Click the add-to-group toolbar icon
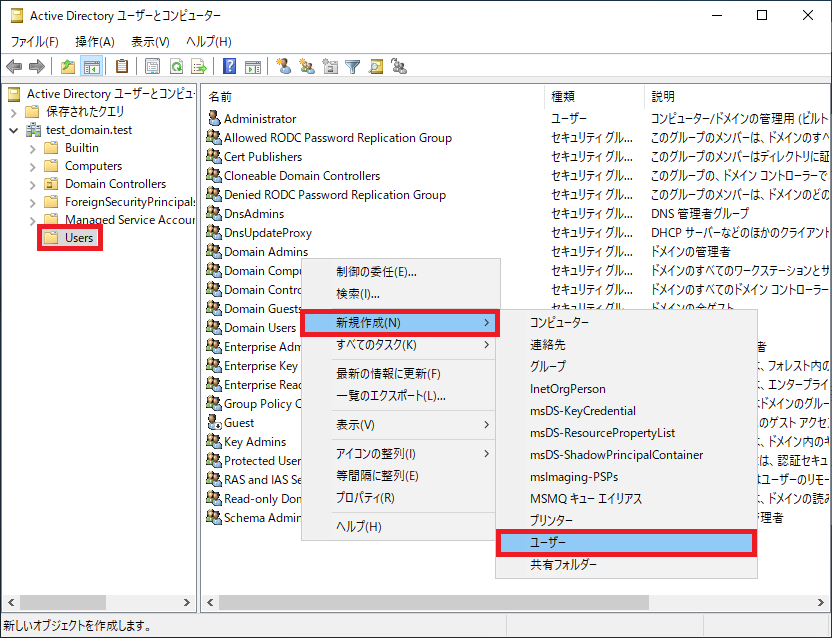 coord(399,66)
